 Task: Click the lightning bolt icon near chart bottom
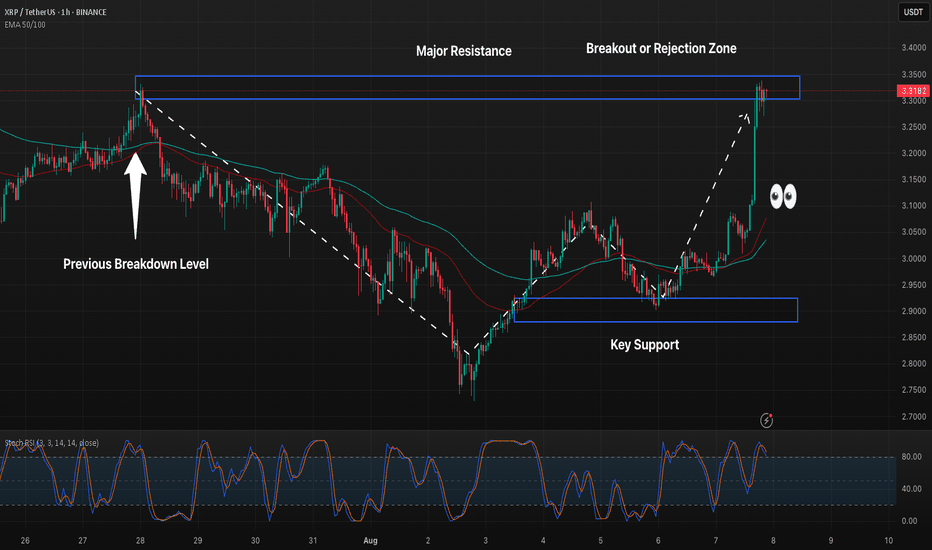pos(767,420)
